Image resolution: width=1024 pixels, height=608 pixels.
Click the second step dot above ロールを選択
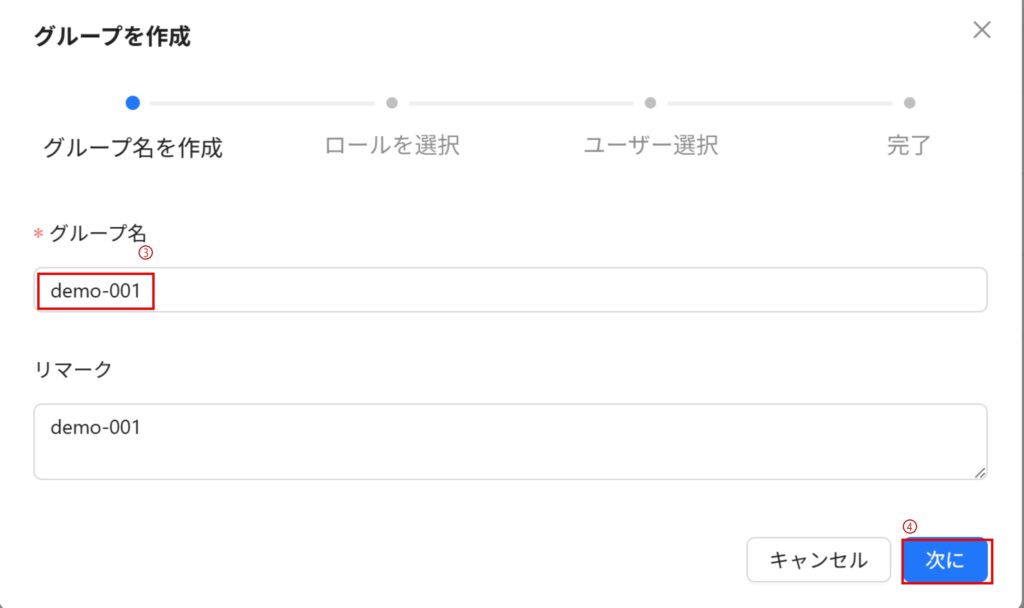tap(392, 102)
